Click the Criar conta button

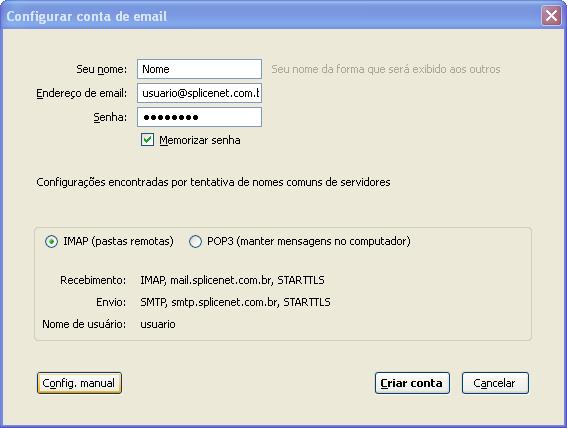pos(412,383)
